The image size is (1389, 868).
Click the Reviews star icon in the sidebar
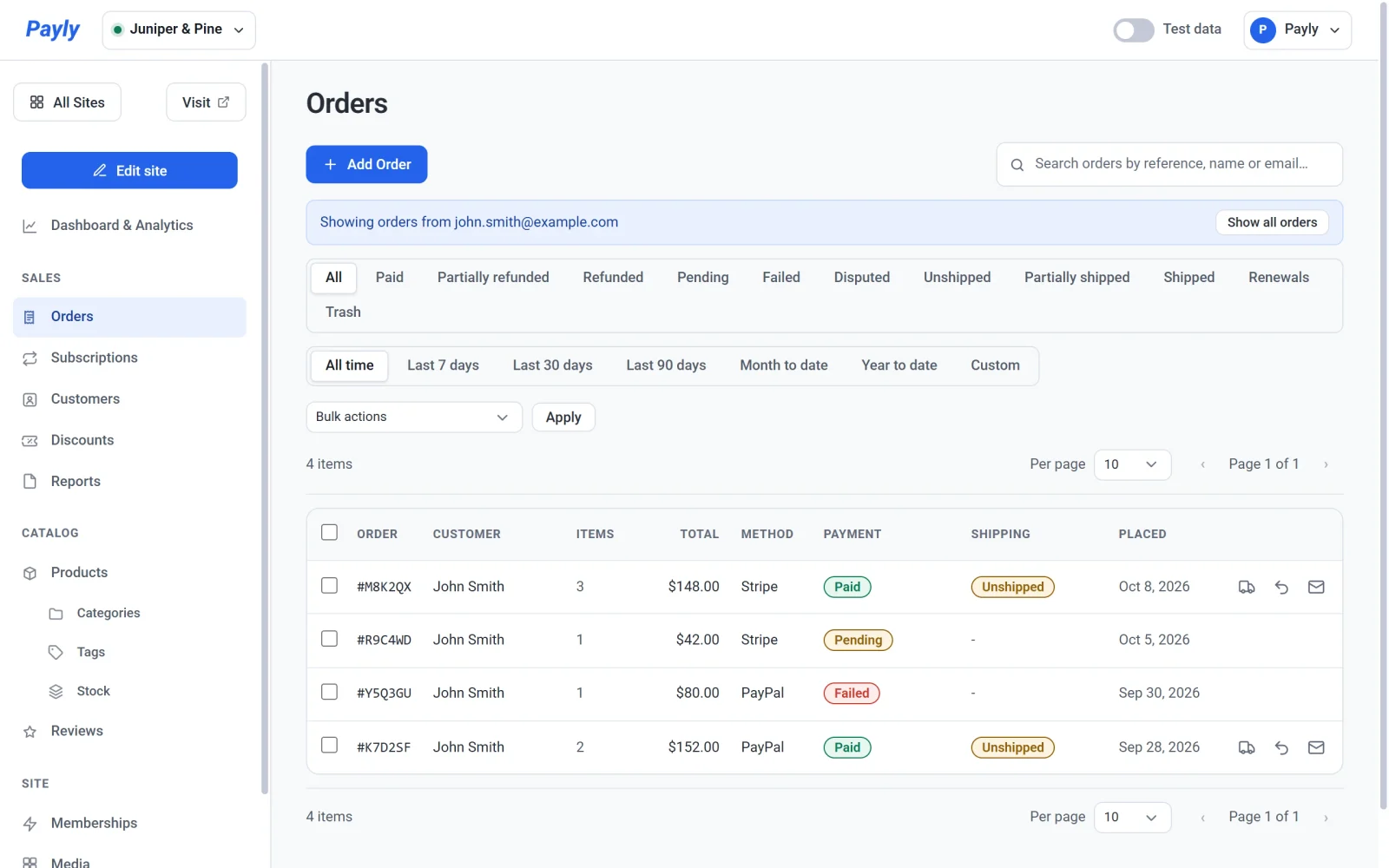pos(30,732)
